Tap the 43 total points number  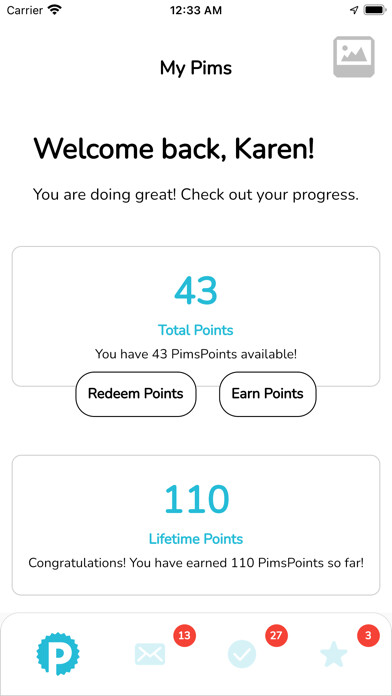click(x=196, y=291)
